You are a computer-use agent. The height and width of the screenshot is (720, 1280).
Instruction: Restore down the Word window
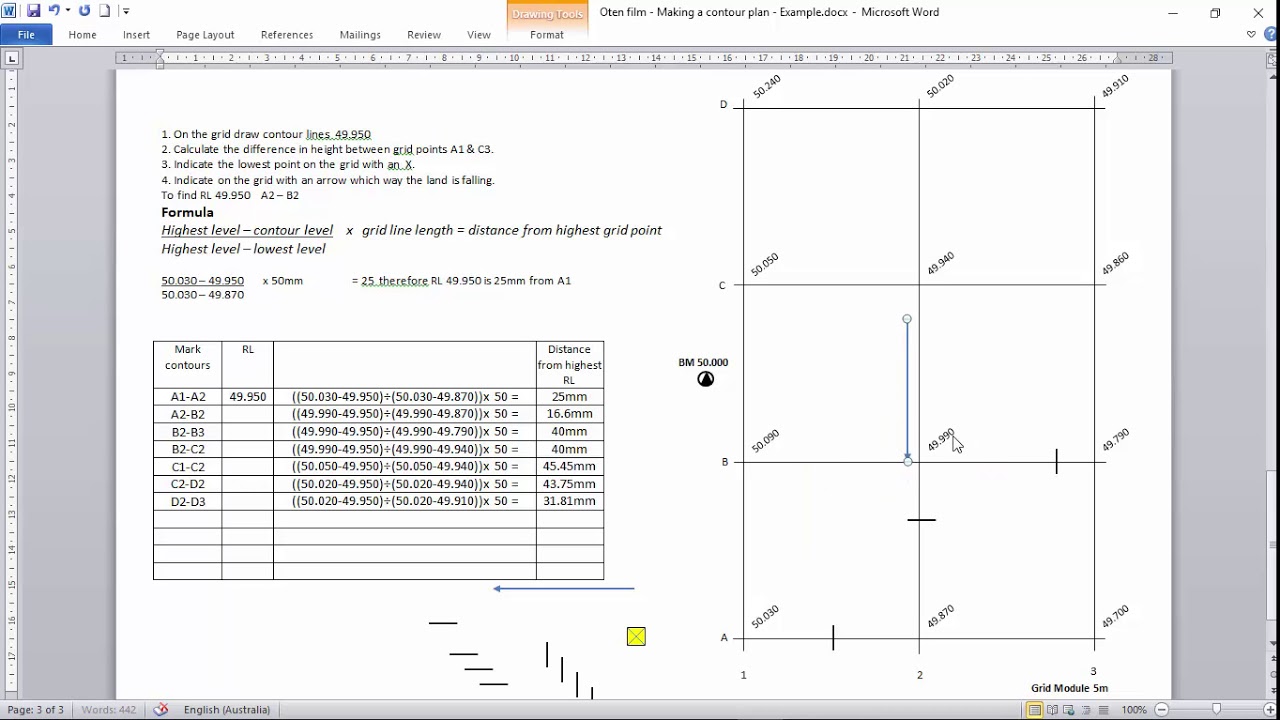[x=1215, y=13]
